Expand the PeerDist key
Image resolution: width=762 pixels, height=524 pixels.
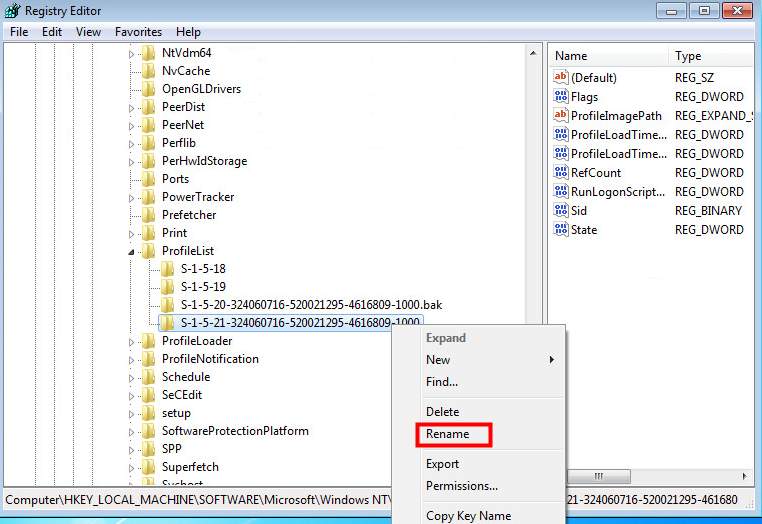click(x=131, y=108)
